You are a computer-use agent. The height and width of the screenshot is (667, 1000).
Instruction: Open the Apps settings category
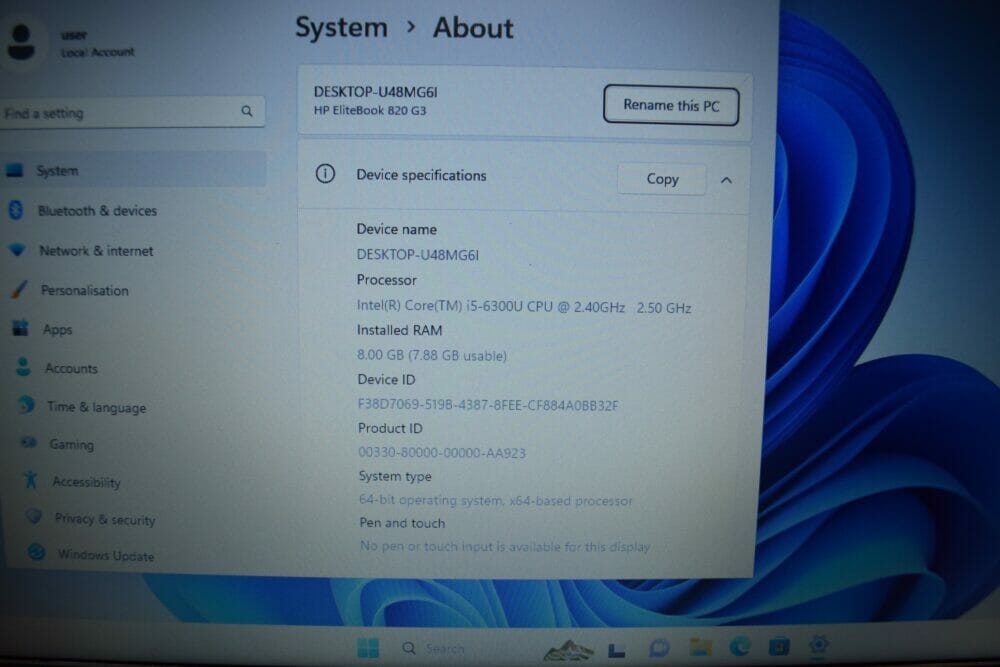pos(57,330)
